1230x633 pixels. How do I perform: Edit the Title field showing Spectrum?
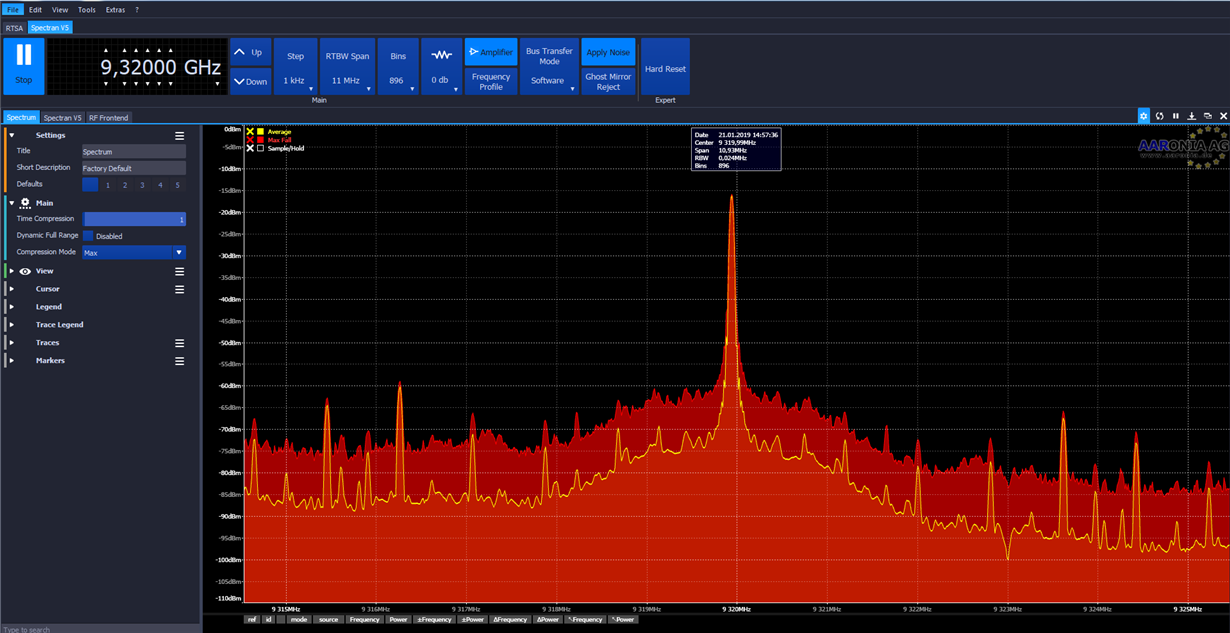134,151
